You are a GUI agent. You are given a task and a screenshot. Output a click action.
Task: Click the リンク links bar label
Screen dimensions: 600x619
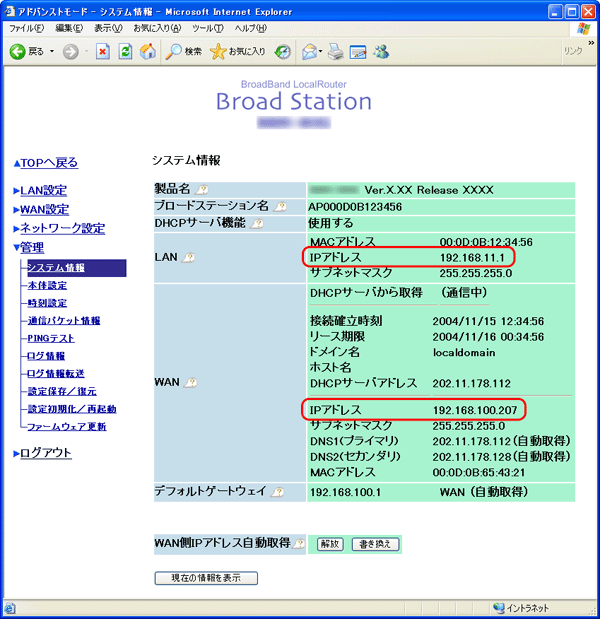tap(573, 51)
